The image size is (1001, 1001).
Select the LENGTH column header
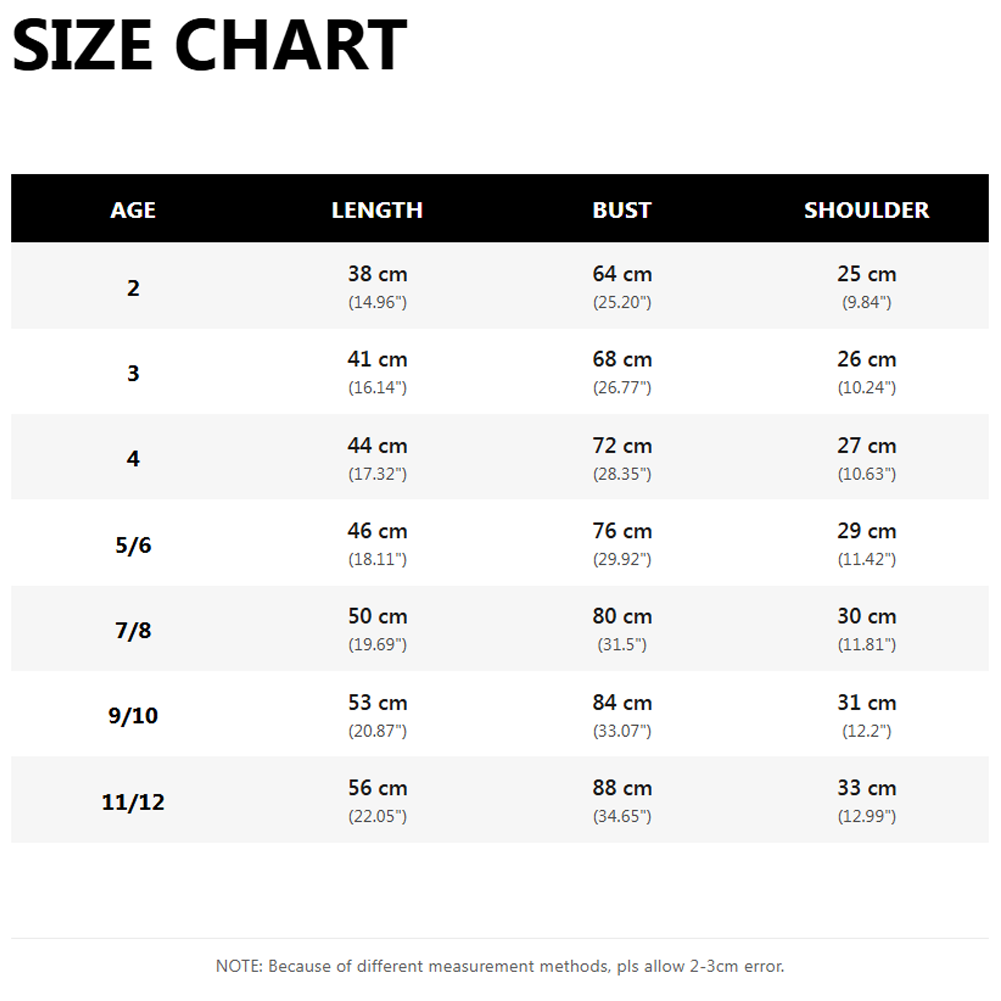coord(377,210)
